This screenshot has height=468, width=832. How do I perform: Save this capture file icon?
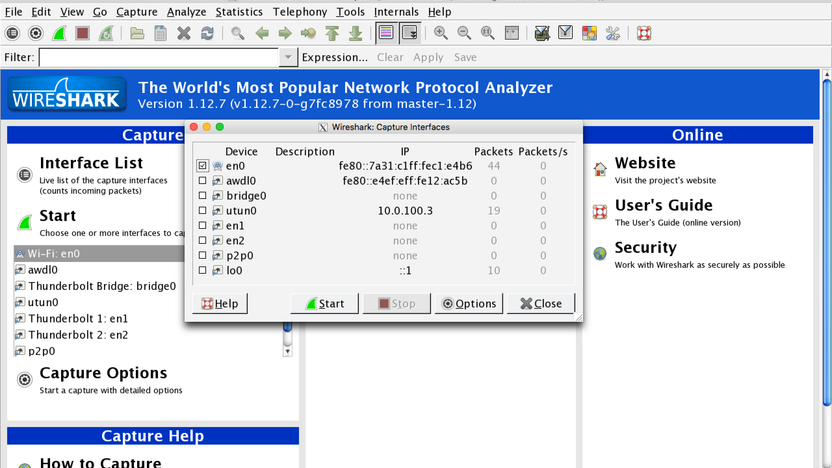tap(160, 33)
